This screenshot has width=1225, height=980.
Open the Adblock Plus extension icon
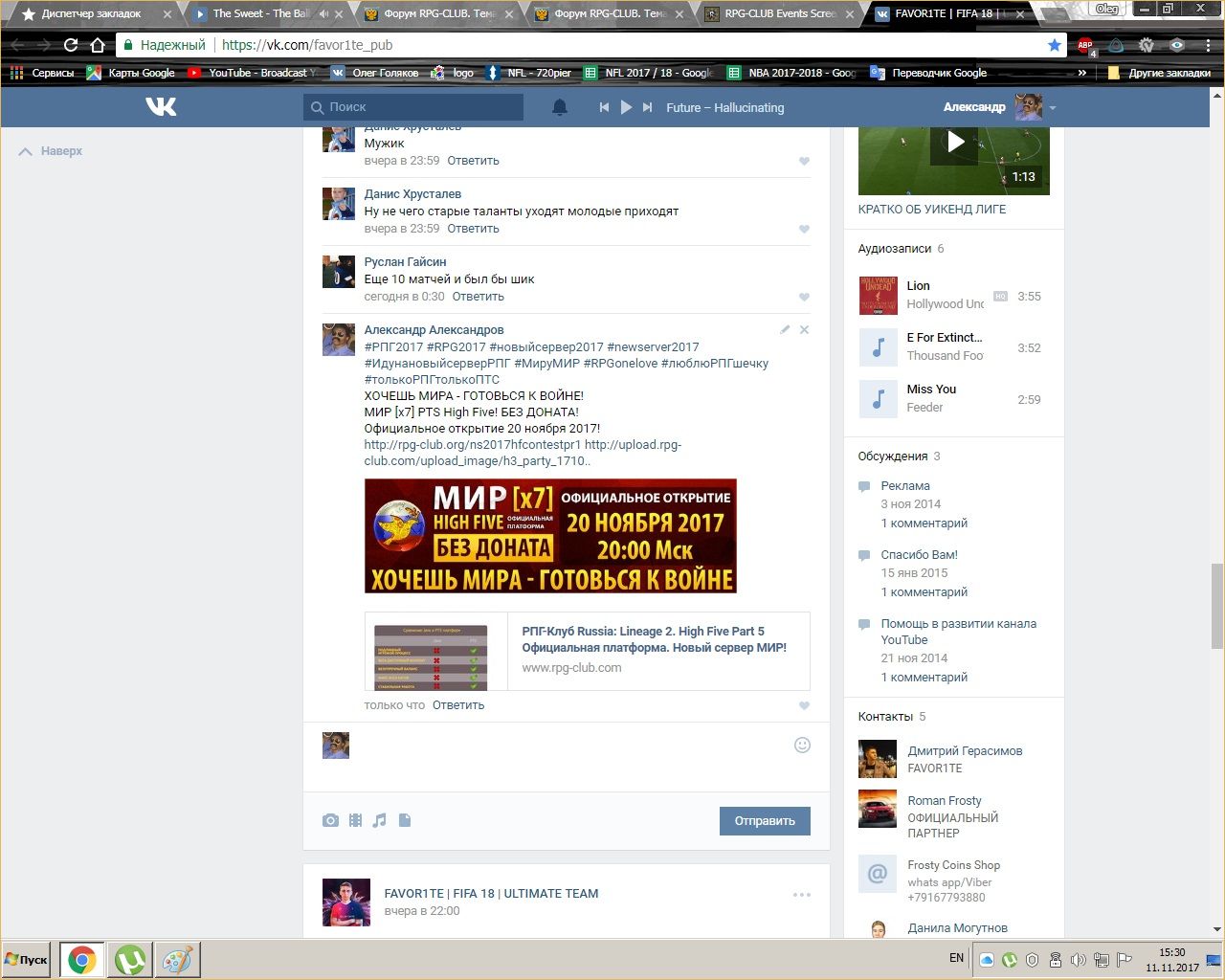click(1085, 45)
